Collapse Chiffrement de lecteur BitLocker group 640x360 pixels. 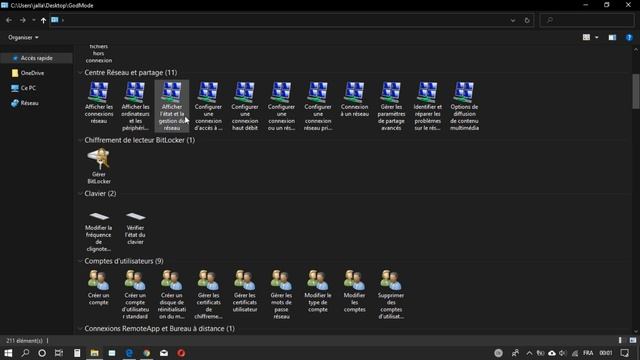click(80, 140)
